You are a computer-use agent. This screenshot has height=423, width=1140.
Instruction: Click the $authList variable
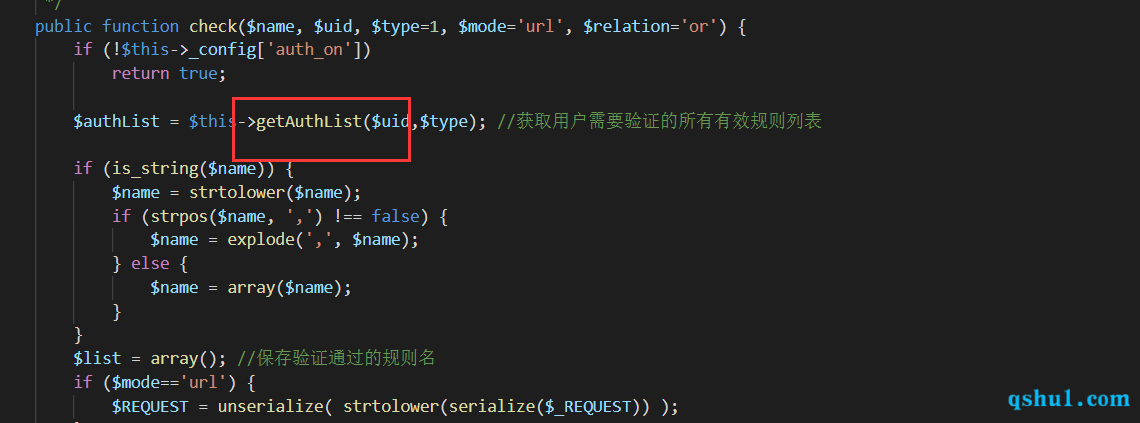[116, 121]
